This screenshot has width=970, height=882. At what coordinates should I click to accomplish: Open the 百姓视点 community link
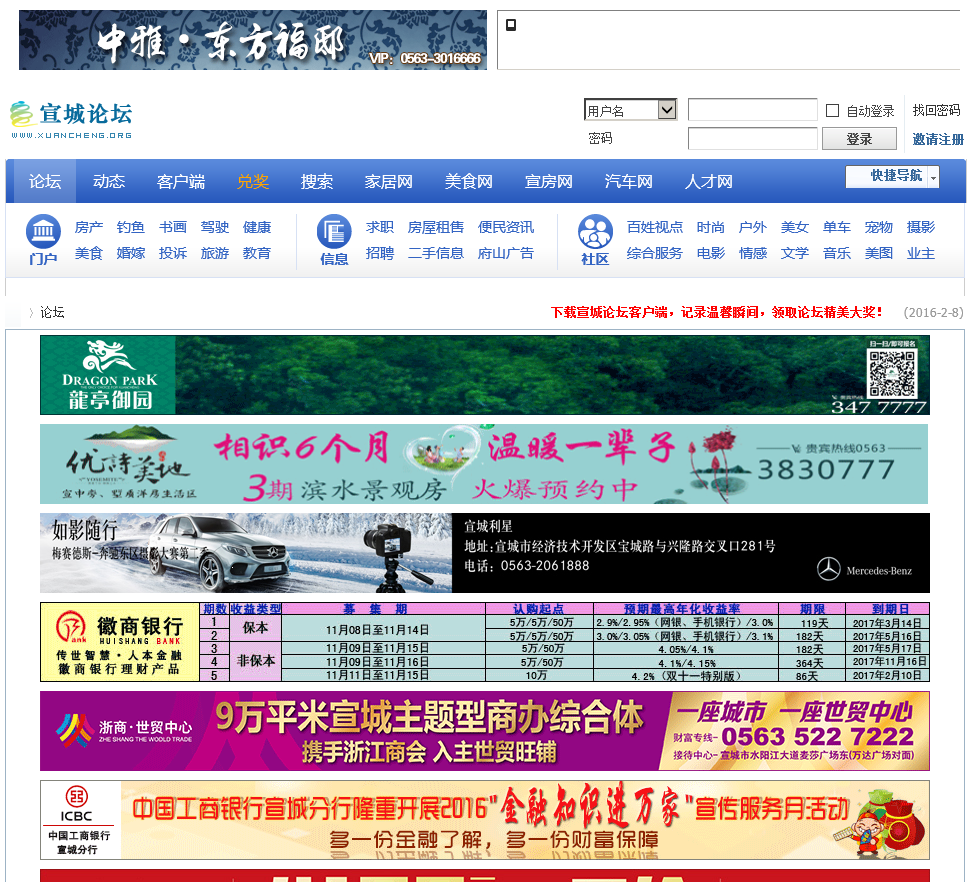(x=655, y=227)
